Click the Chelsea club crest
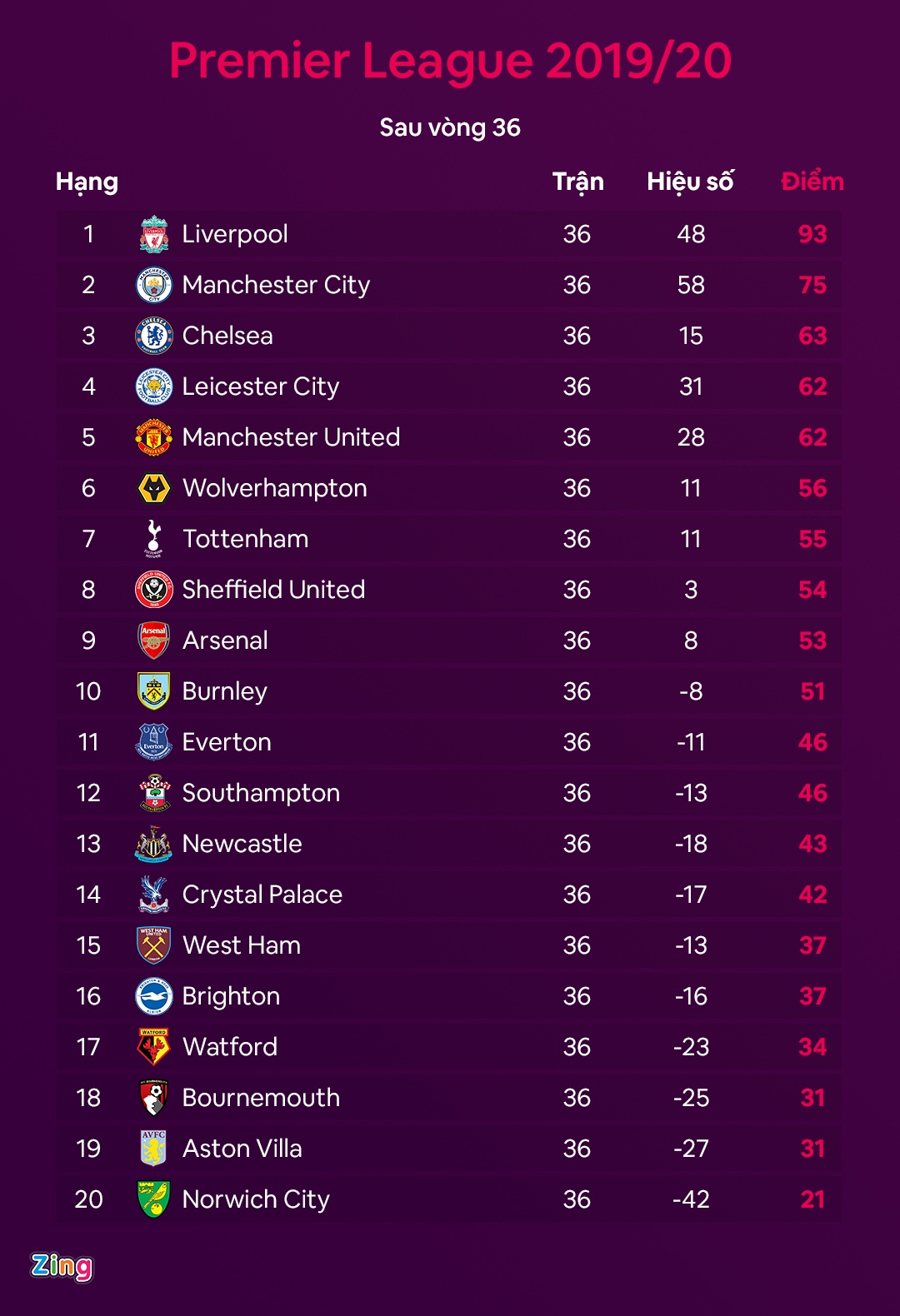This screenshot has width=900, height=1316. [154, 336]
